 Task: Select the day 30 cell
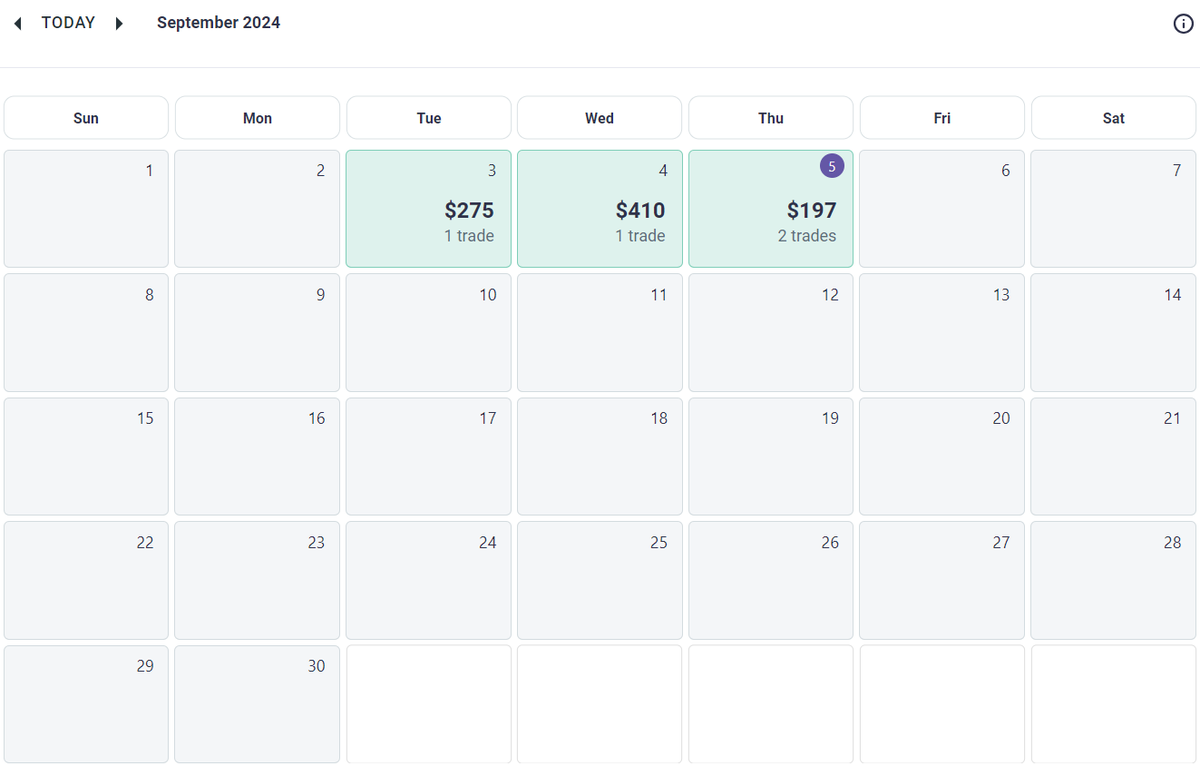tap(257, 704)
